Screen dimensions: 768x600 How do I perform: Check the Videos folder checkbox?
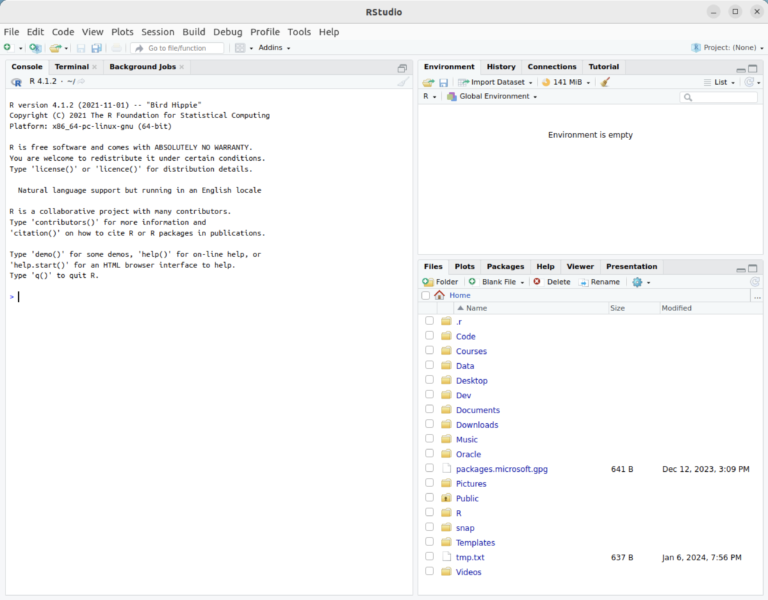tap(430, 571)
